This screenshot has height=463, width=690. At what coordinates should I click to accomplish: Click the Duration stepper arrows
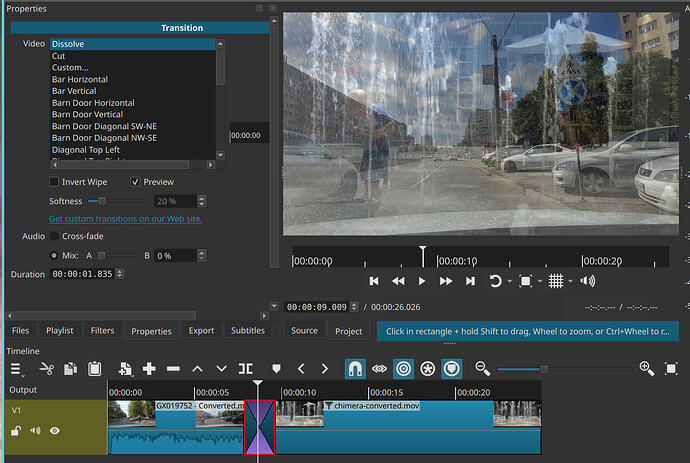[x=120, y=274]
